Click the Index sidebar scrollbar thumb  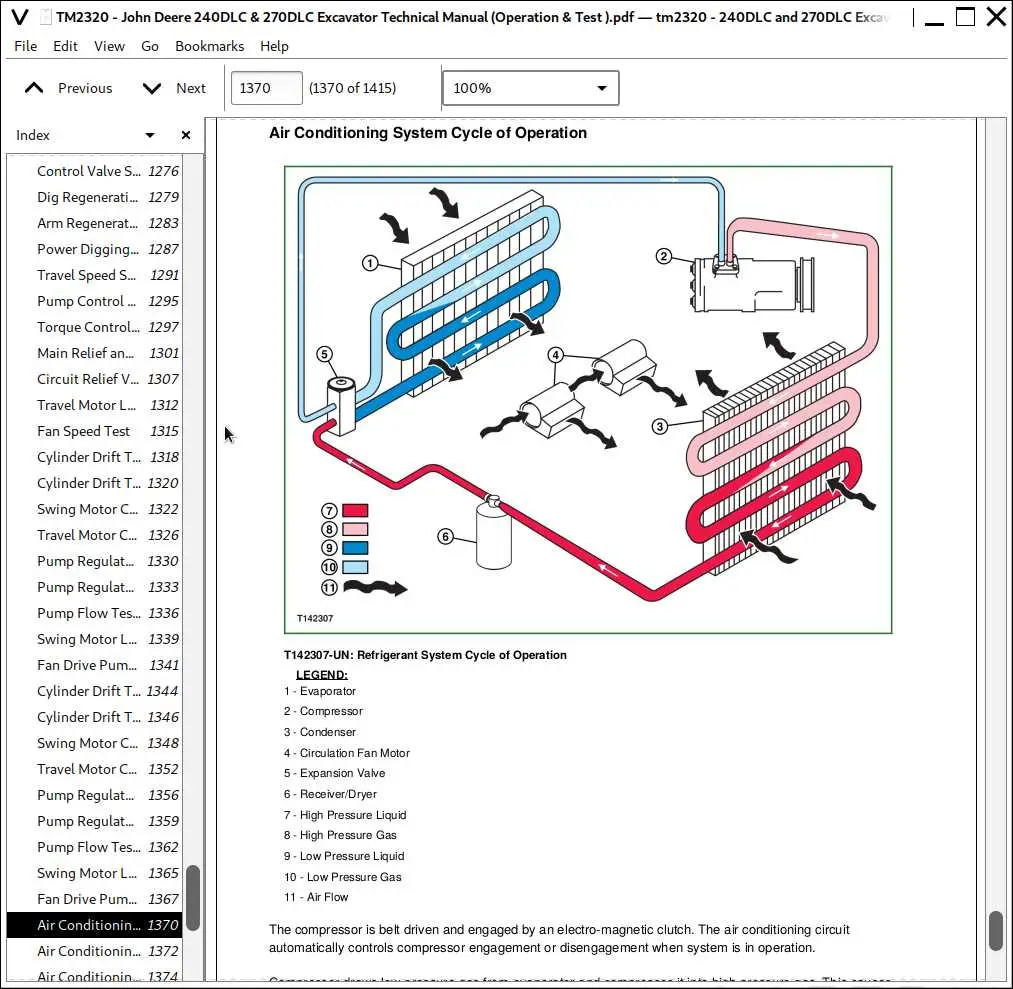(193, 898)
